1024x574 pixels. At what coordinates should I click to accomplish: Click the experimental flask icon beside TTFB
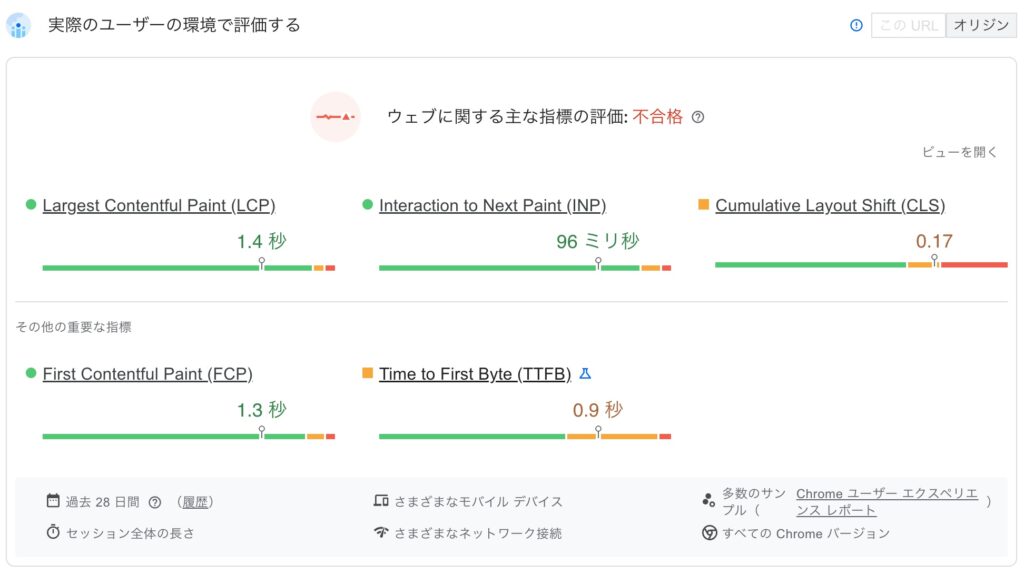click(x=586, y=374)
